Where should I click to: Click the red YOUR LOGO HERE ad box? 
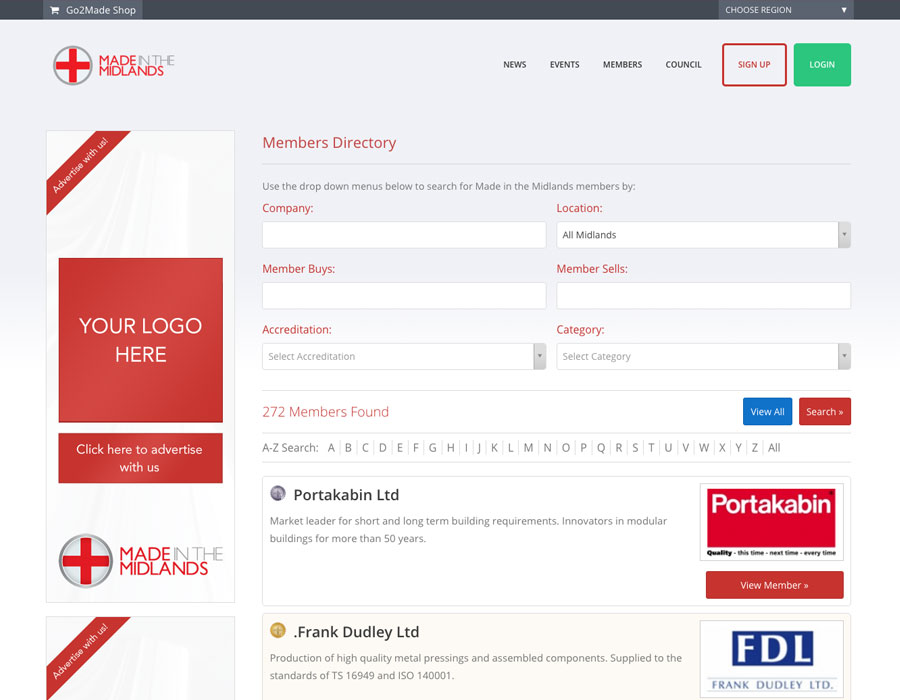(140, 340)
